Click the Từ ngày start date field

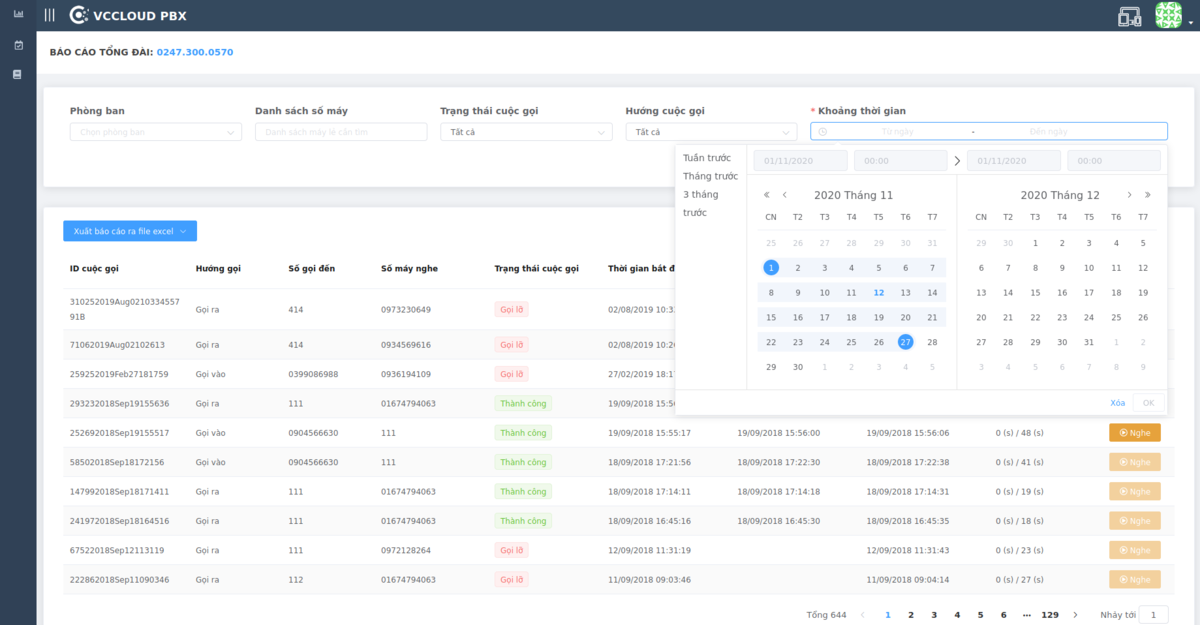(897, 132)
